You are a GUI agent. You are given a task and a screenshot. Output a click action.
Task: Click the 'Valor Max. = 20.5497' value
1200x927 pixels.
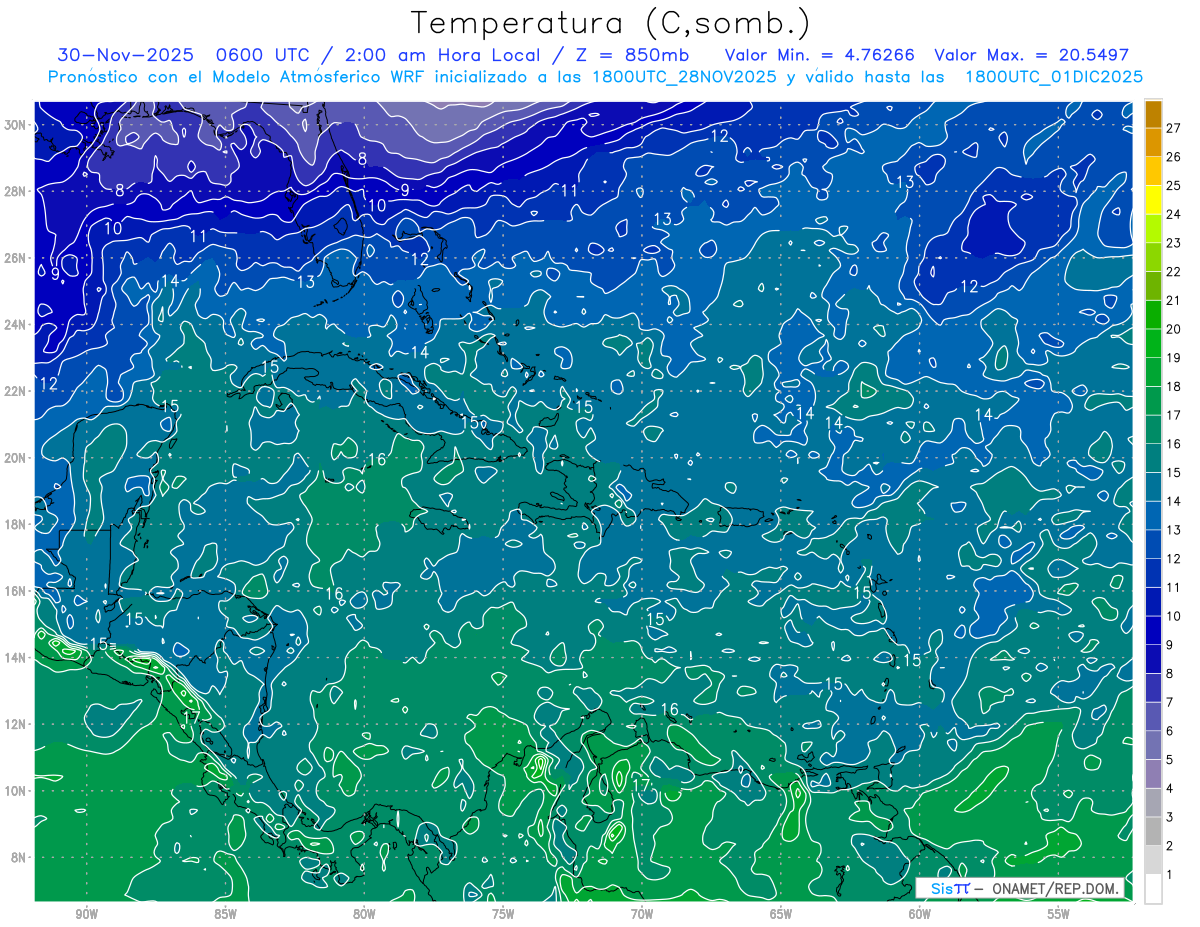click(1031, 55)
